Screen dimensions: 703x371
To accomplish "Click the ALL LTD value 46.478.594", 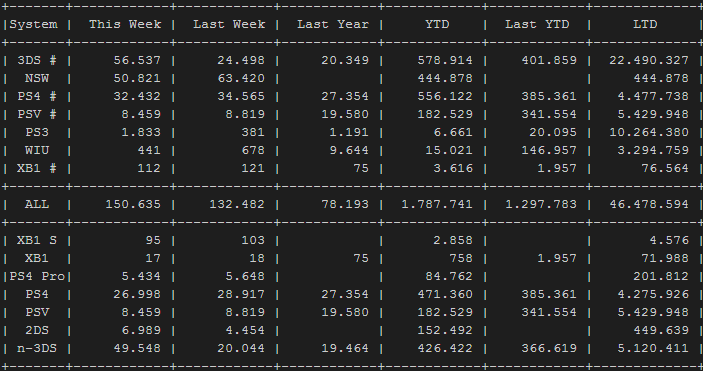I will click(649, 204).
